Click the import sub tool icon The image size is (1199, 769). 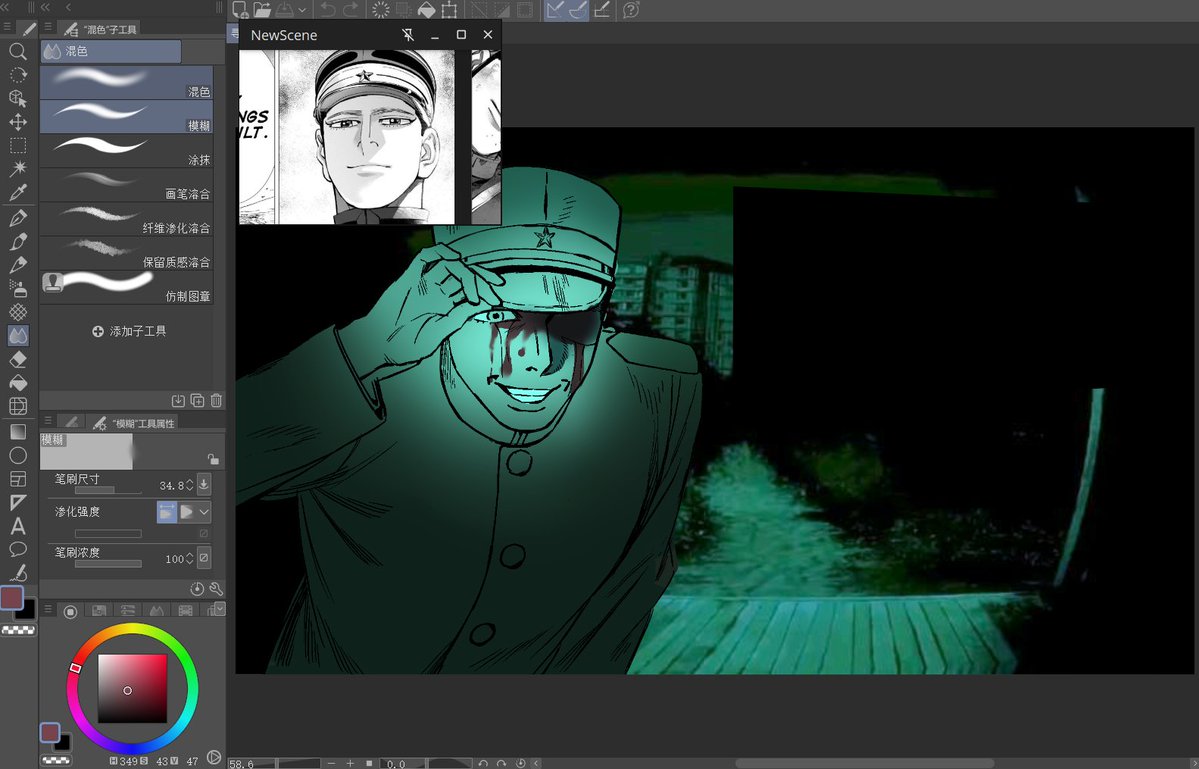pyautogui.click(x=178, y=401)
